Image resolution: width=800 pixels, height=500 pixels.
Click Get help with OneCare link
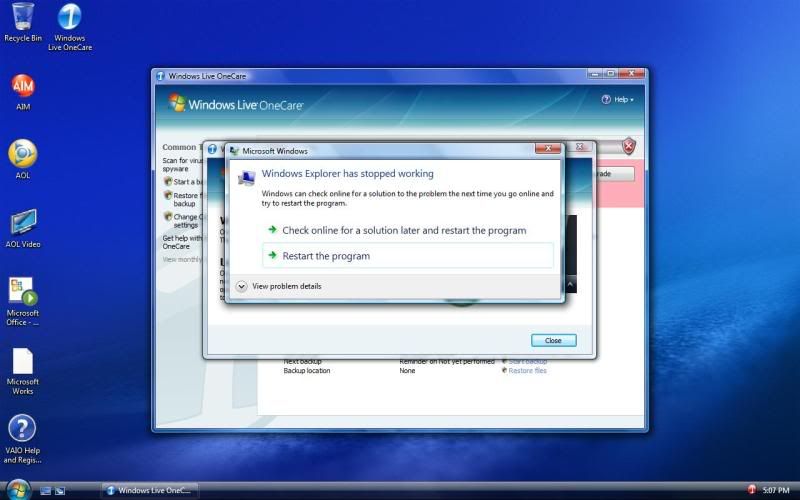click(x=182, y=242)
